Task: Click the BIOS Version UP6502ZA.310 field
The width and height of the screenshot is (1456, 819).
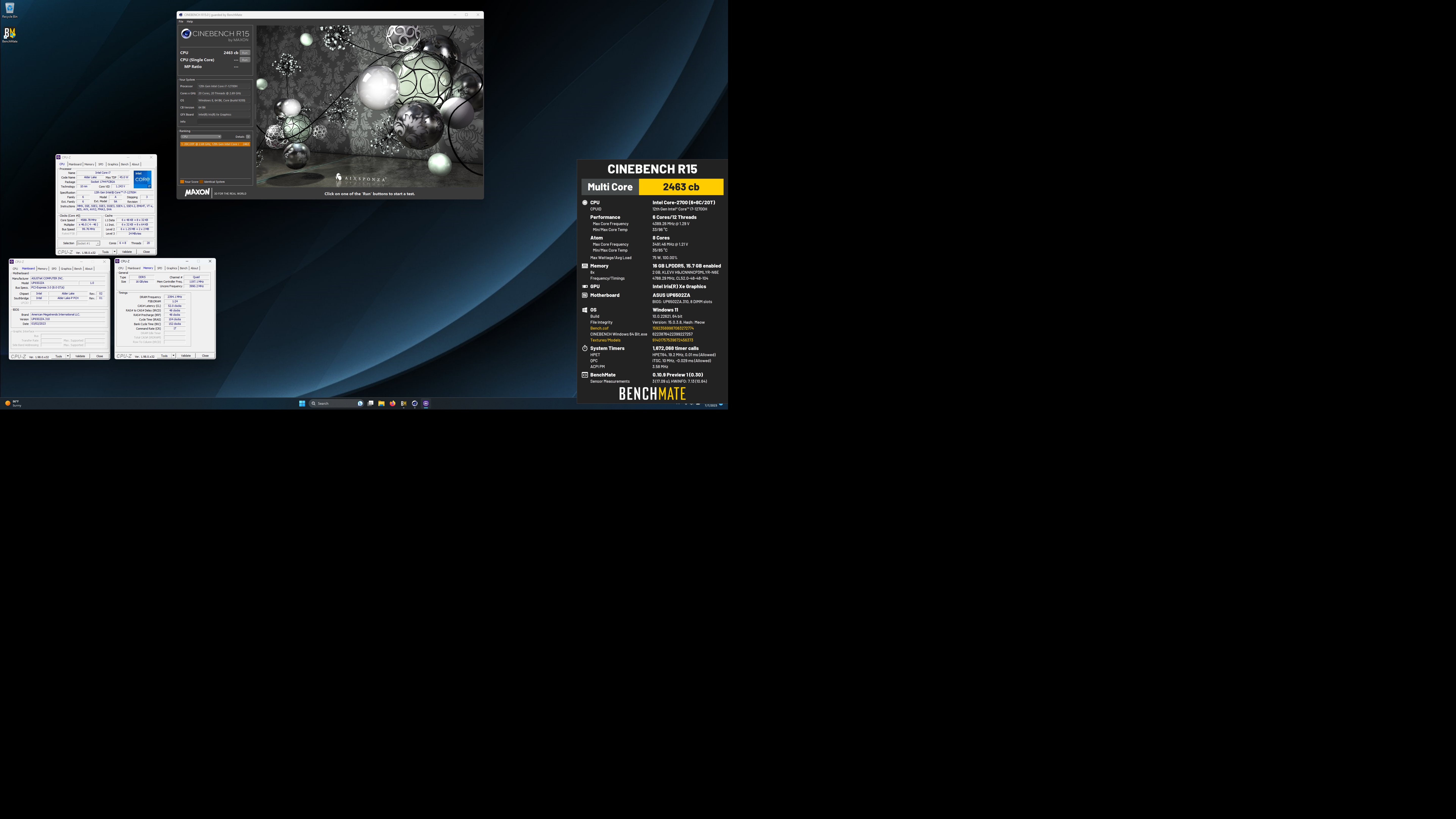Action: [68, 319]
